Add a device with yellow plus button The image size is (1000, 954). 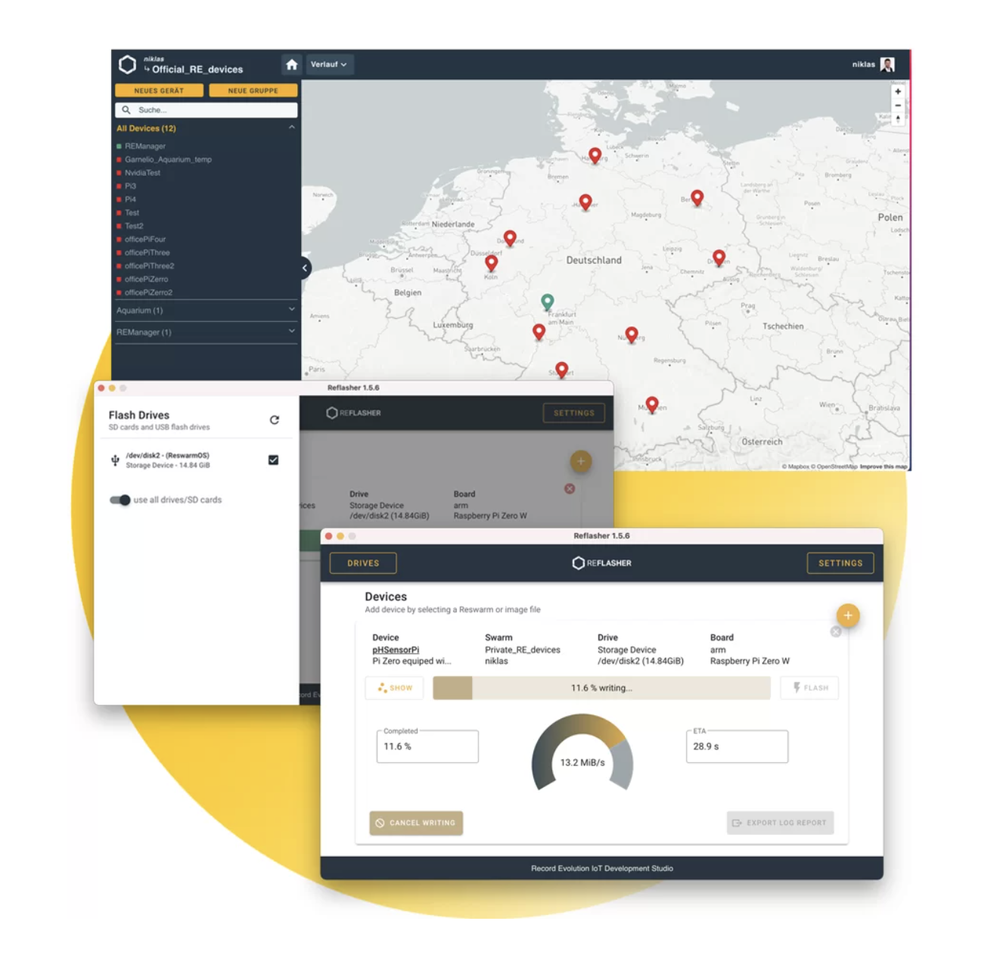tap(848, 615)
